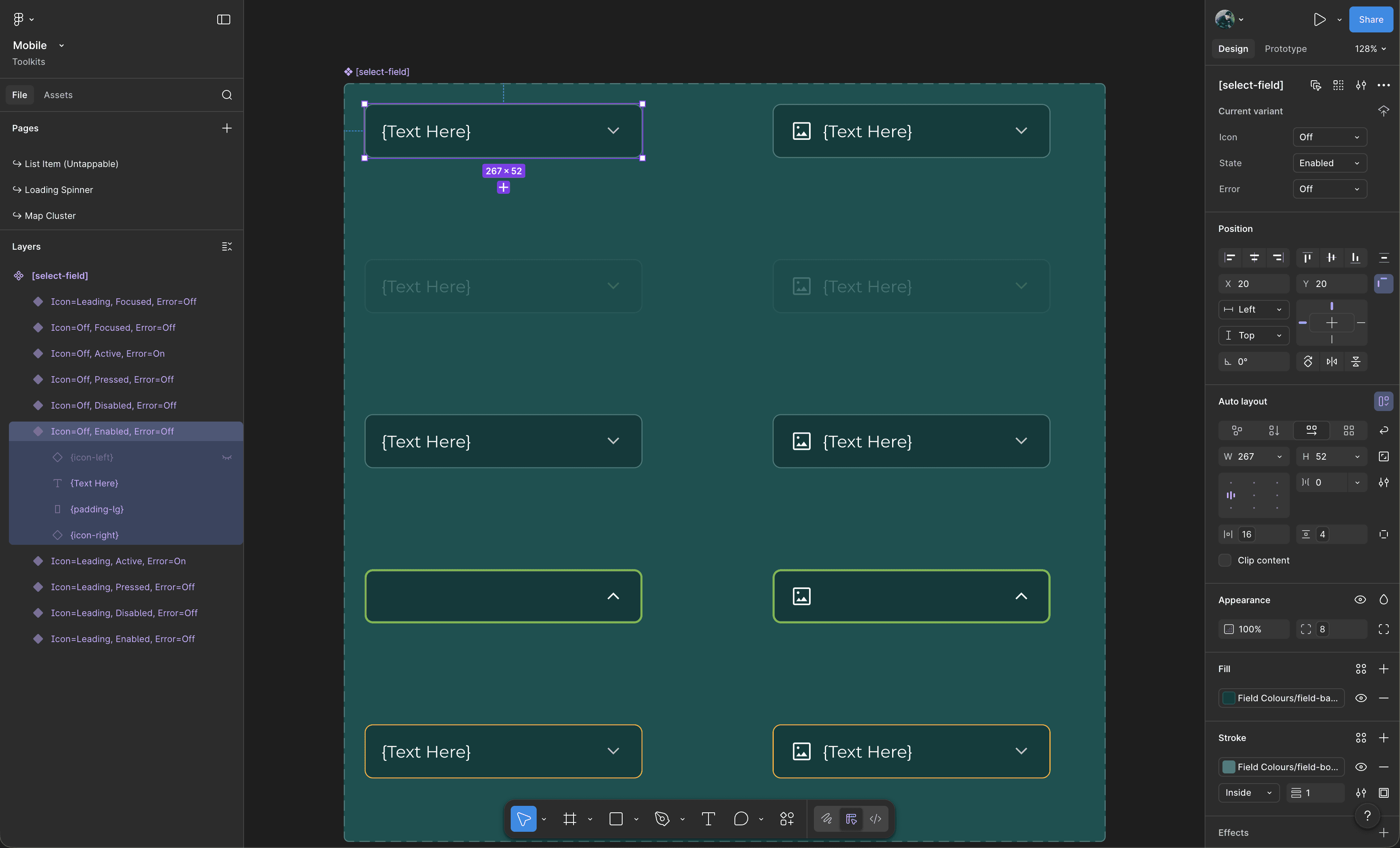Image resolution: width=1400 pixels, height=848 pixels.
Task: Click the search icon in File panel
Action: [x=227, y=95]
